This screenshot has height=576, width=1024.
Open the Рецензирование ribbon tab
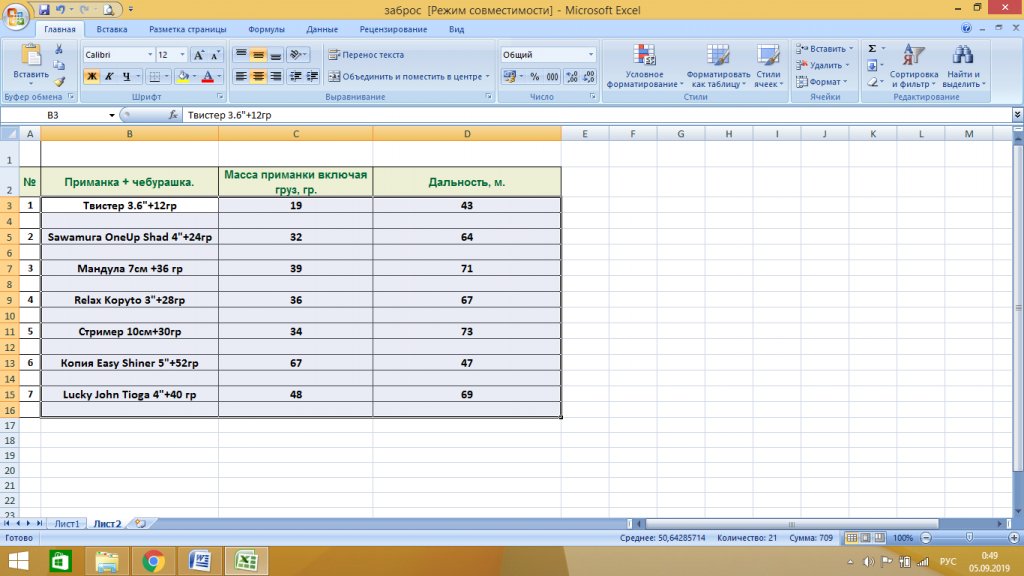(x=393, y=29)
